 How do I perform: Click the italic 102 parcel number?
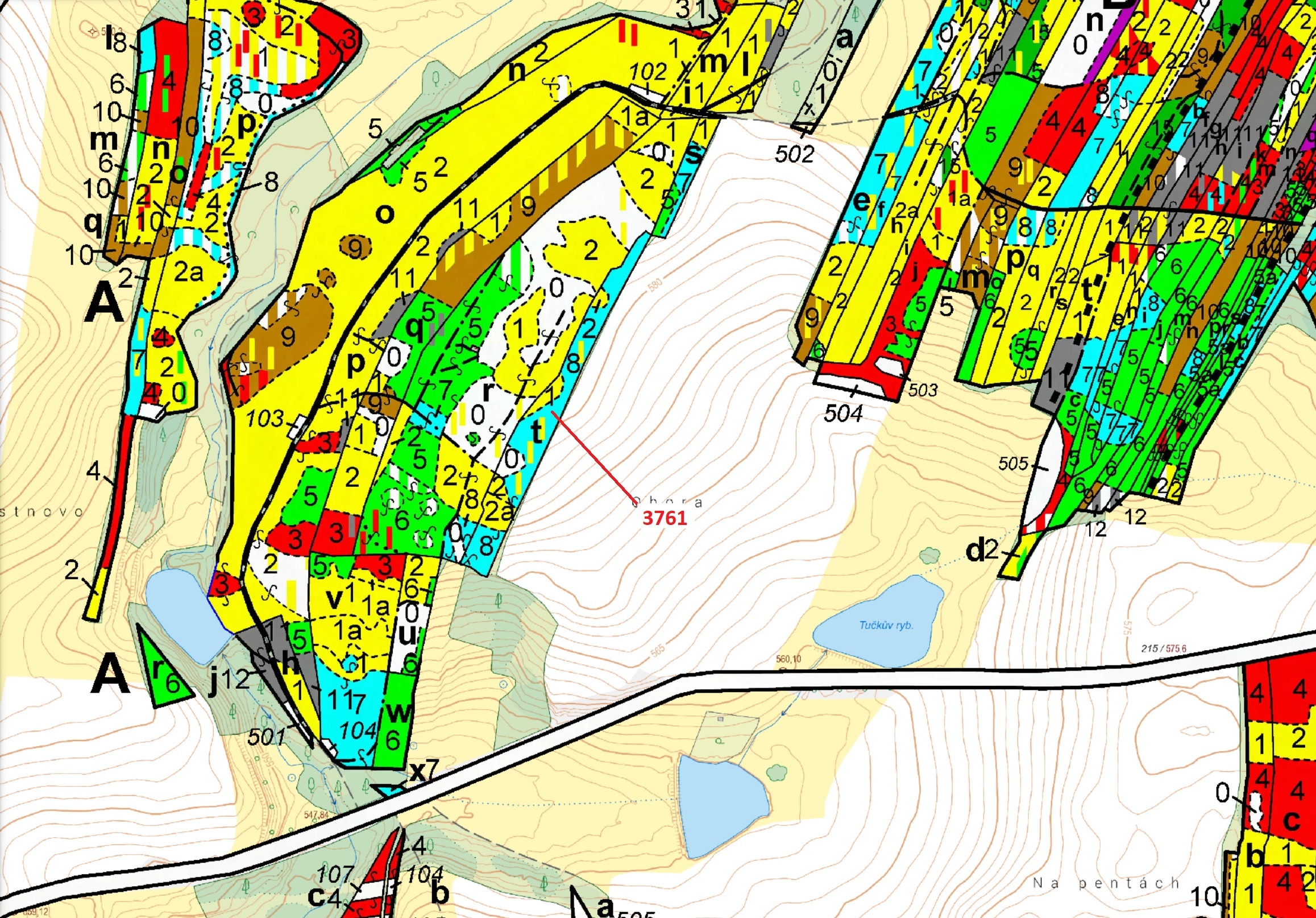tap(648, 72)
